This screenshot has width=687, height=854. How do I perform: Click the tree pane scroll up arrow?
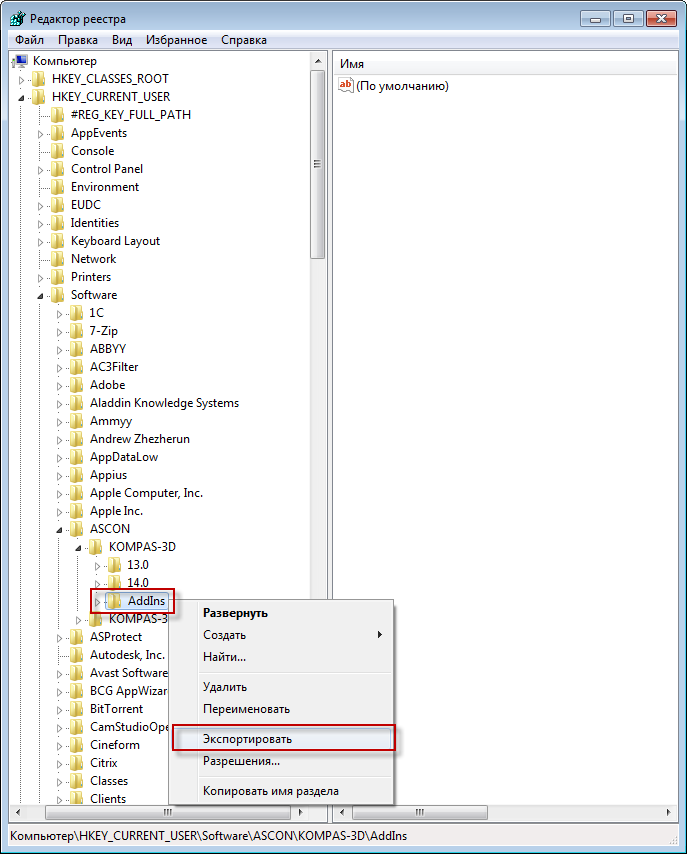coord(318,61)
